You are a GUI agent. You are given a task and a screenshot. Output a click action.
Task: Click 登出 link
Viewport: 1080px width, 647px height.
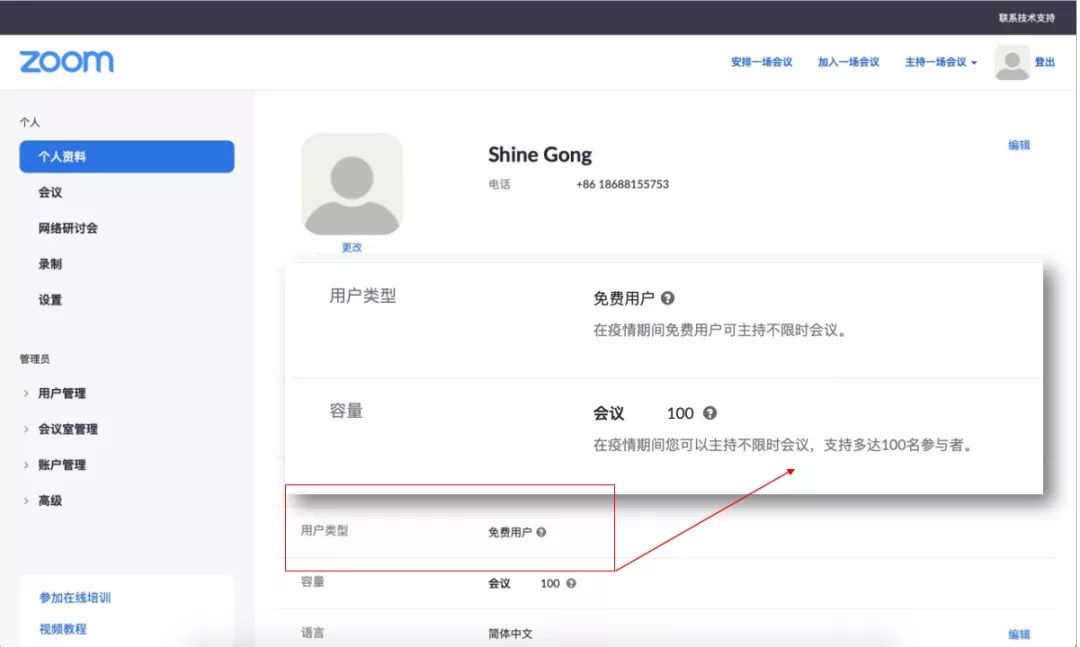1044,62
